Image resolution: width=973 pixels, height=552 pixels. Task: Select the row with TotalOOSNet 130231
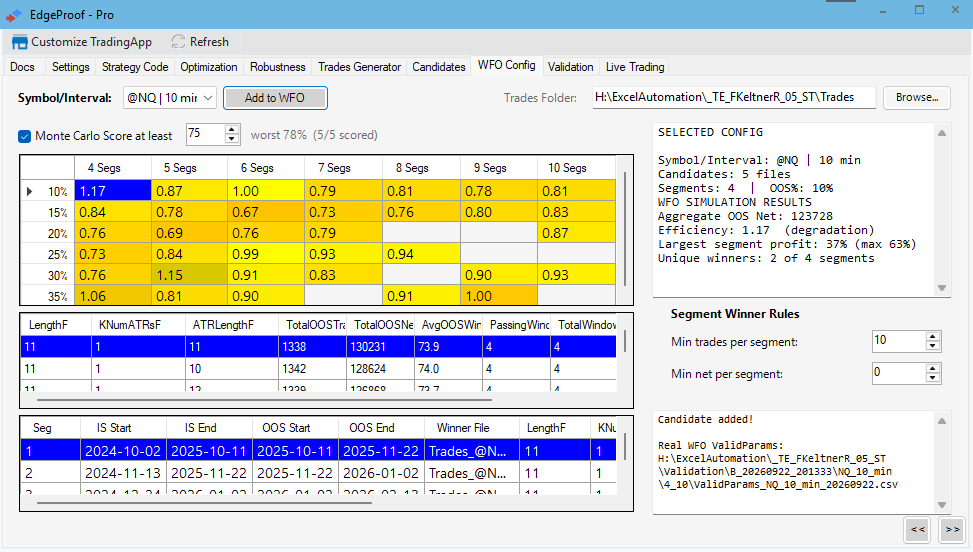click(319, 347)
